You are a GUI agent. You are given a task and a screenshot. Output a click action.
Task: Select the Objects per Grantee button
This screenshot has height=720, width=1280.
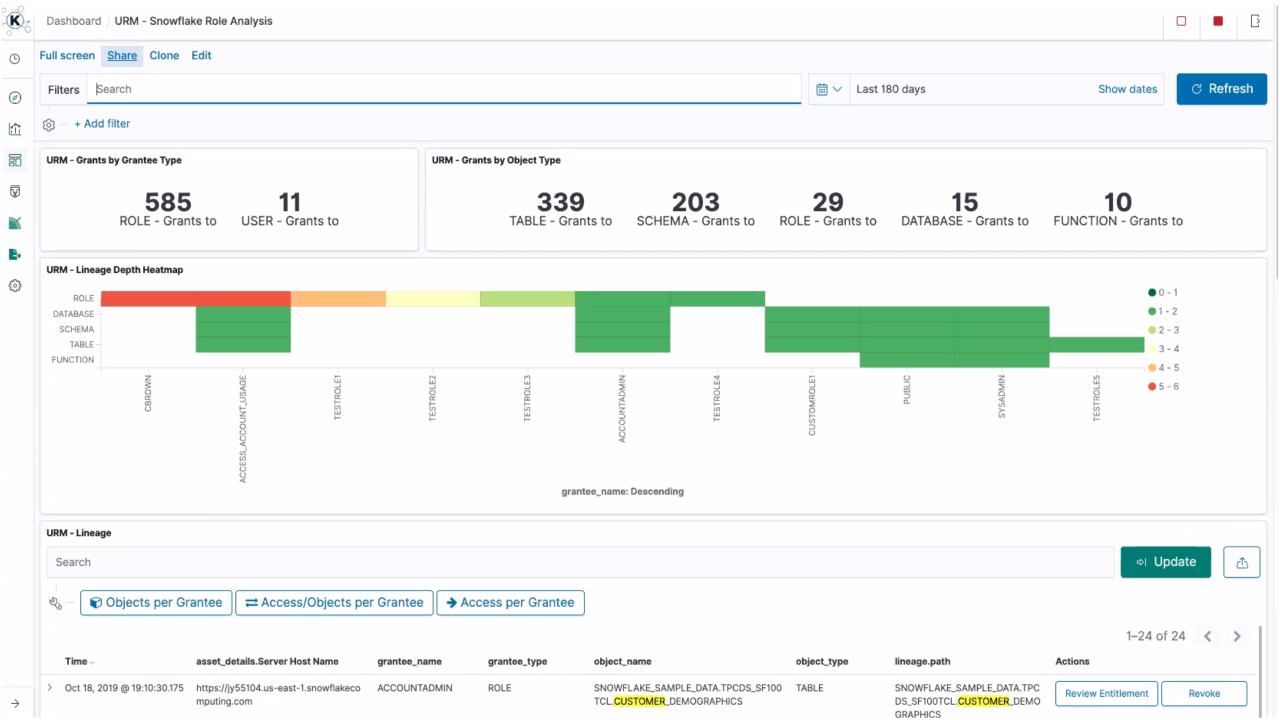(x=156, y=603)
